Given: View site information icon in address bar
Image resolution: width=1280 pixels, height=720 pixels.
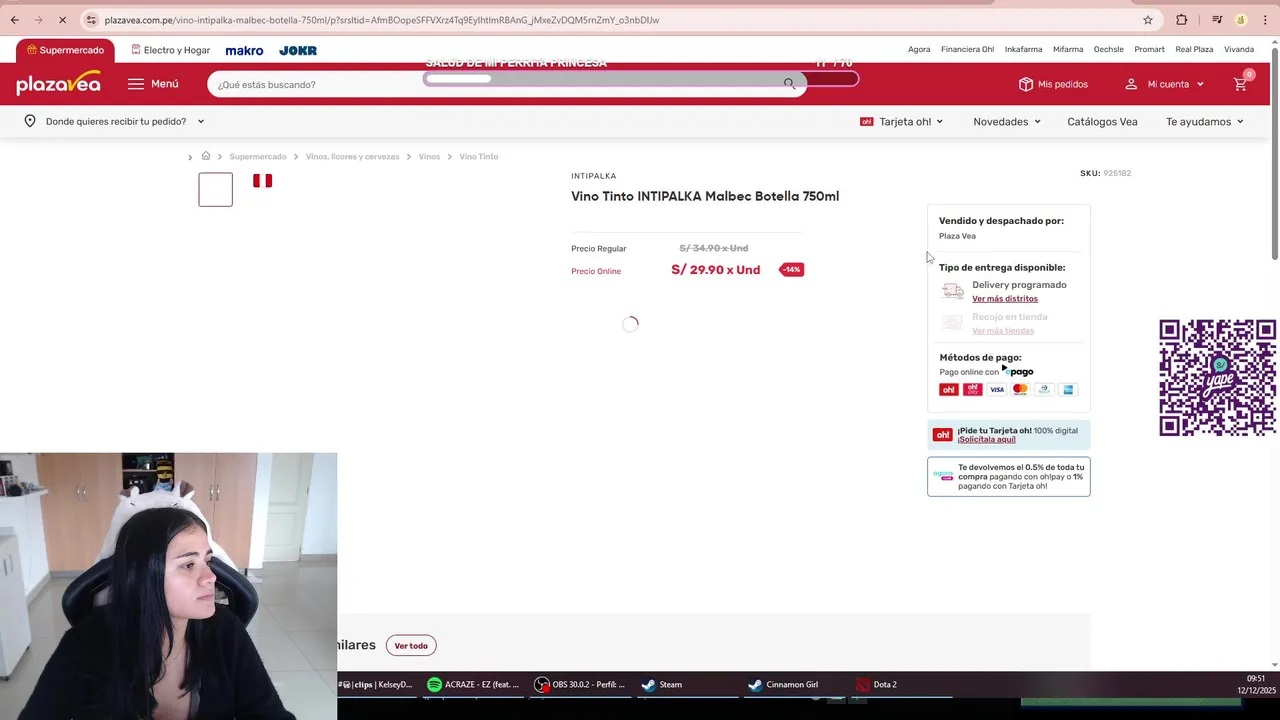Looking at the screenshot, I should click(91, 20).
